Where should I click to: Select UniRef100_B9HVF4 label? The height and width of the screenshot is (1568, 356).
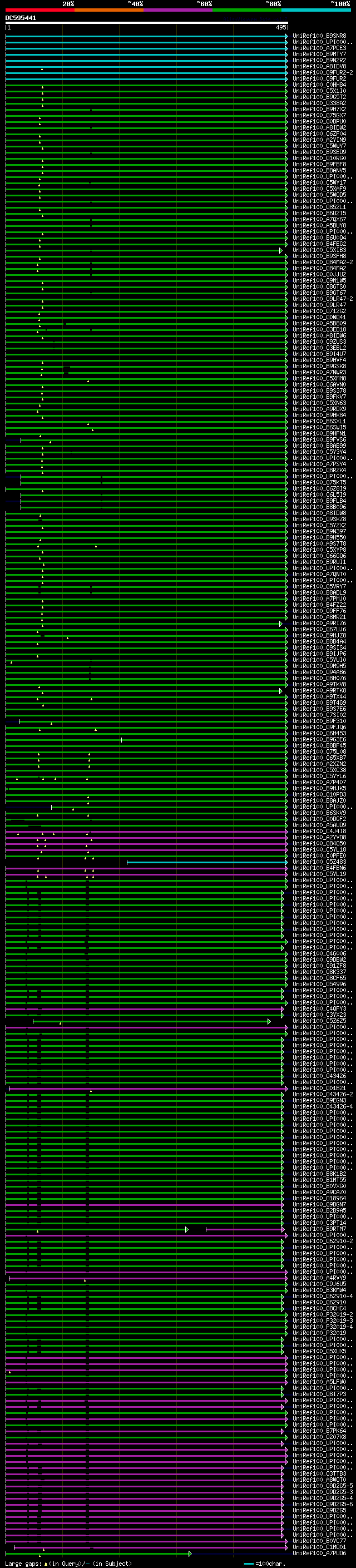[x=319, y=360]
